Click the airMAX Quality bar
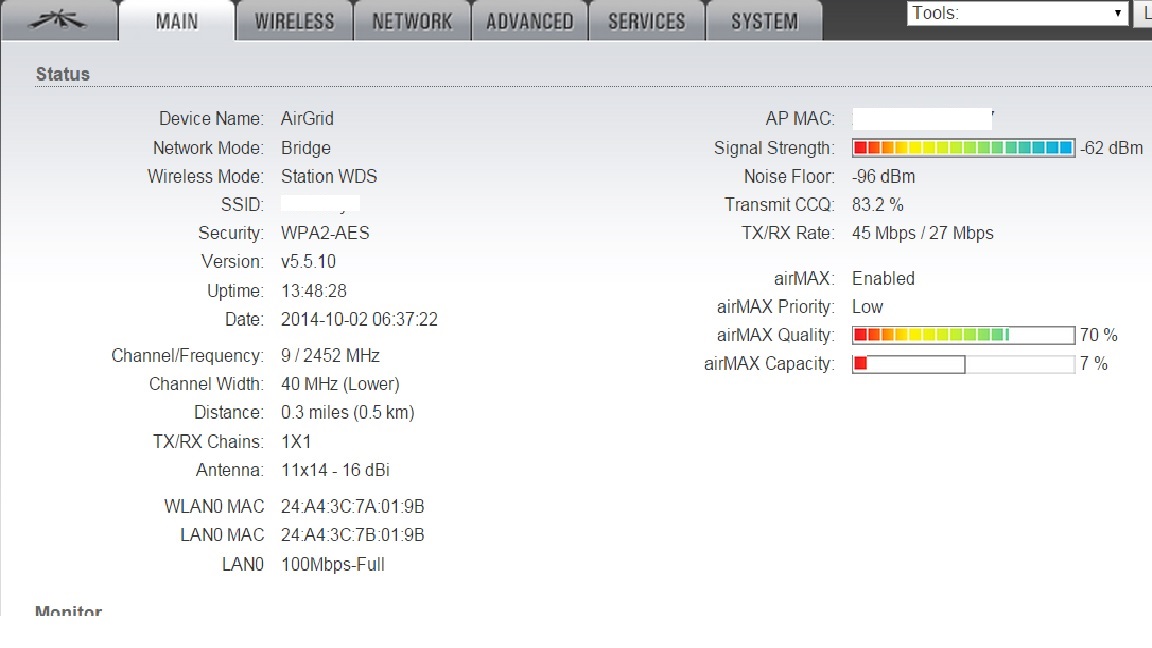Screen dimensions: 1152x648 click(963, 335)
